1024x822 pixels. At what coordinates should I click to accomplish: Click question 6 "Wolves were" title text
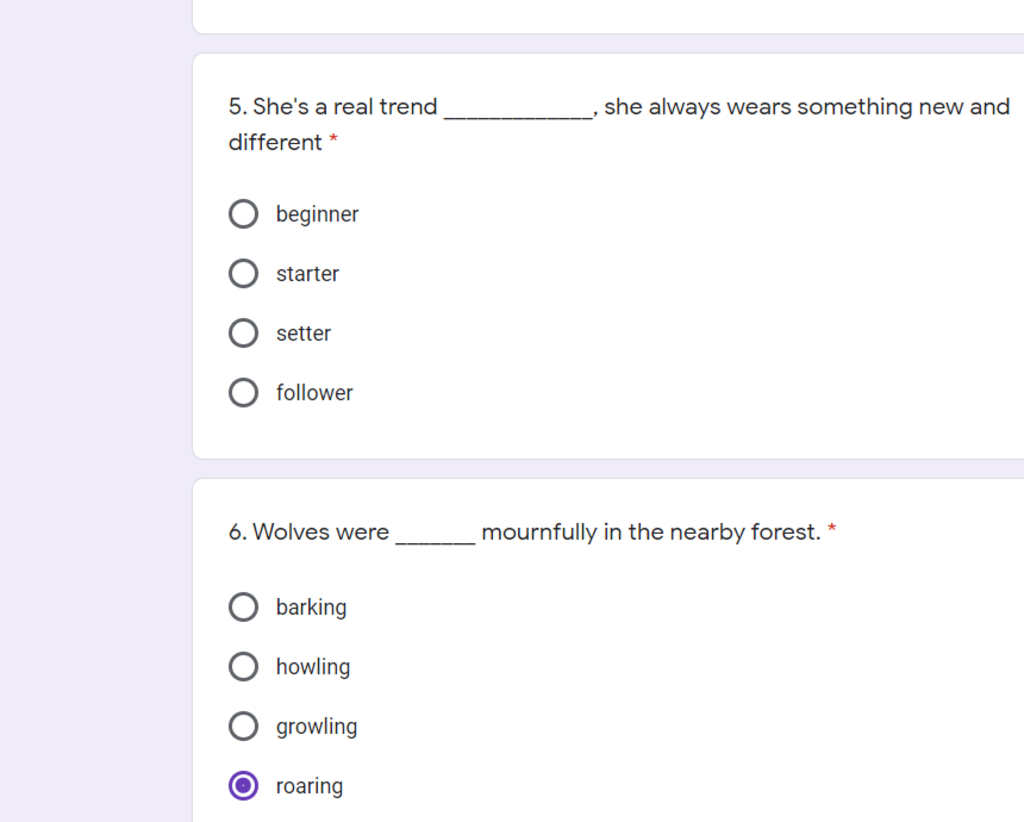[x=309, y=531]
